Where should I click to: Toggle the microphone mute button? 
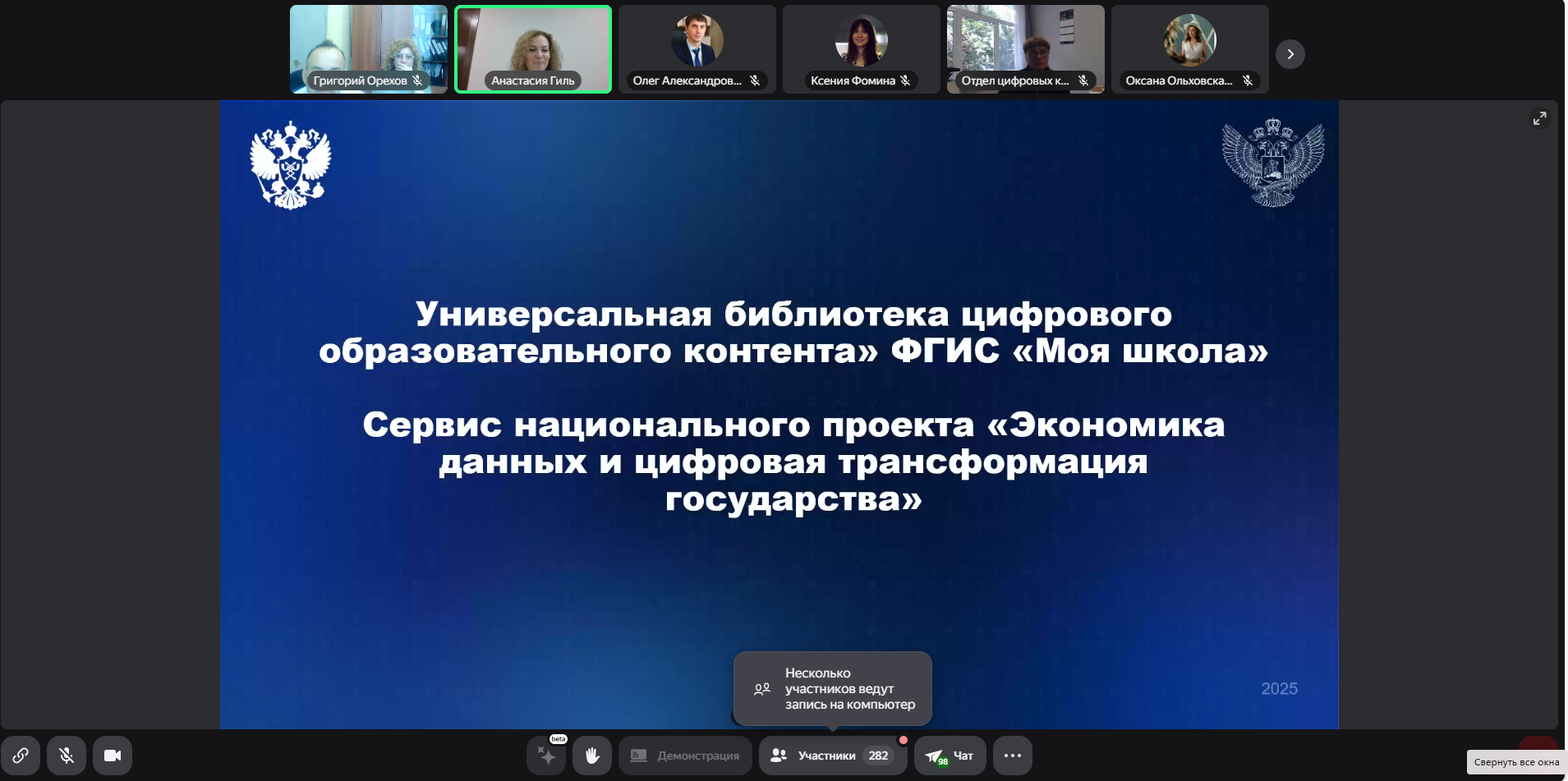(67, 756)
